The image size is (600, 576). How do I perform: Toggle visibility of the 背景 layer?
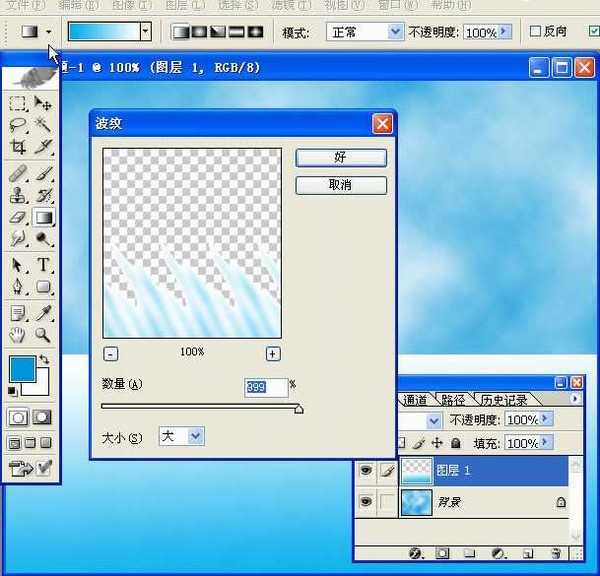click(366, 501)
